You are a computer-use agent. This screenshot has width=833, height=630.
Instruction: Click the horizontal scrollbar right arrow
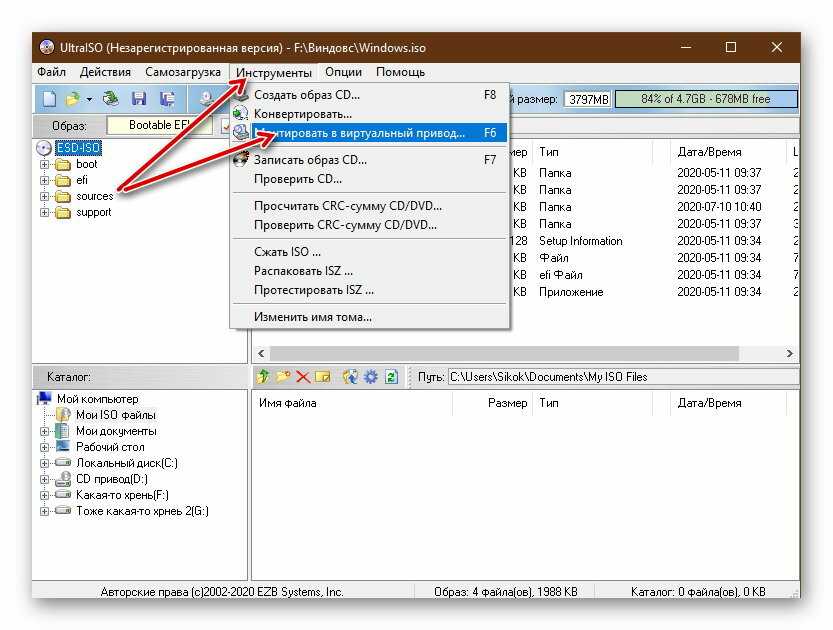click(789, 353)
